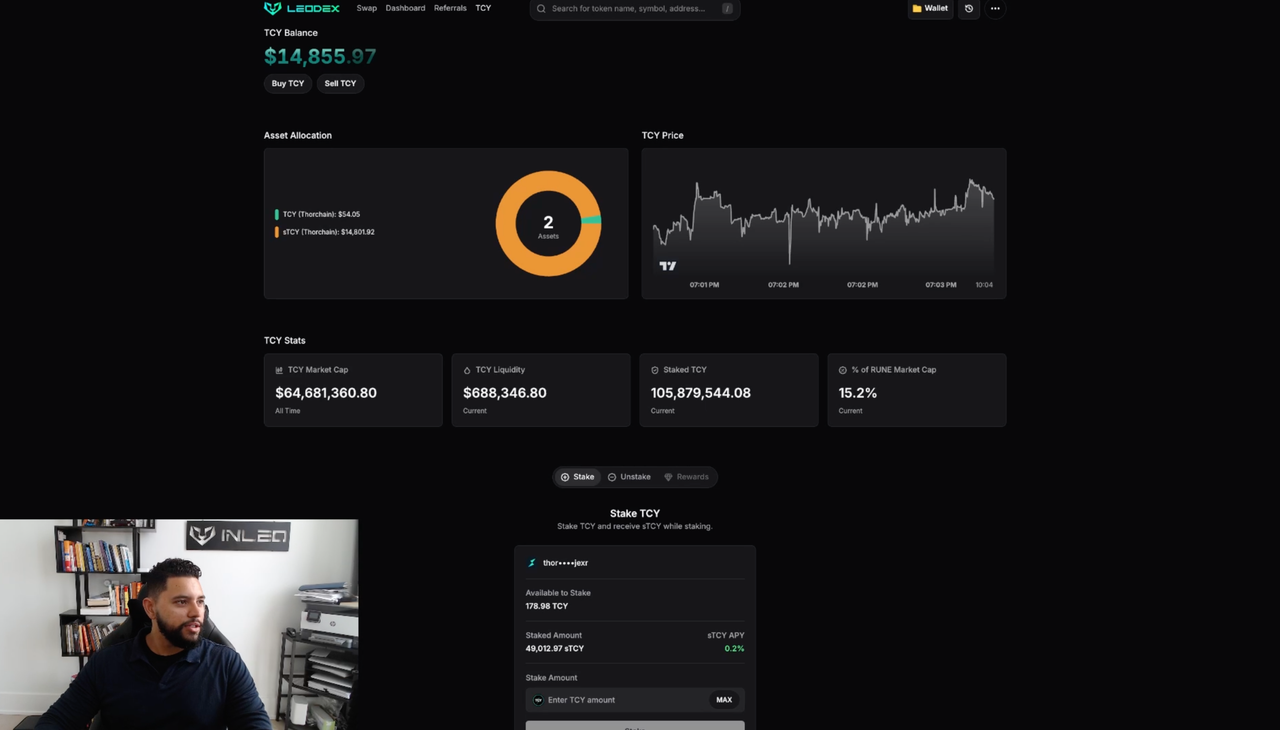This screenshot has width=1280, height=730.
Task: Focus the token search field
Action: pos(635,9)
